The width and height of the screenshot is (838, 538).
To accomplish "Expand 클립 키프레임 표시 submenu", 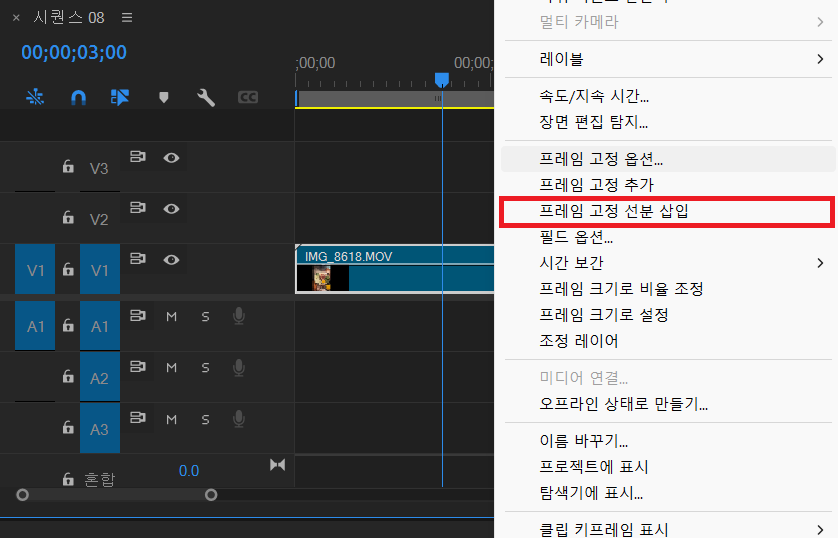I will click(668, 529).
